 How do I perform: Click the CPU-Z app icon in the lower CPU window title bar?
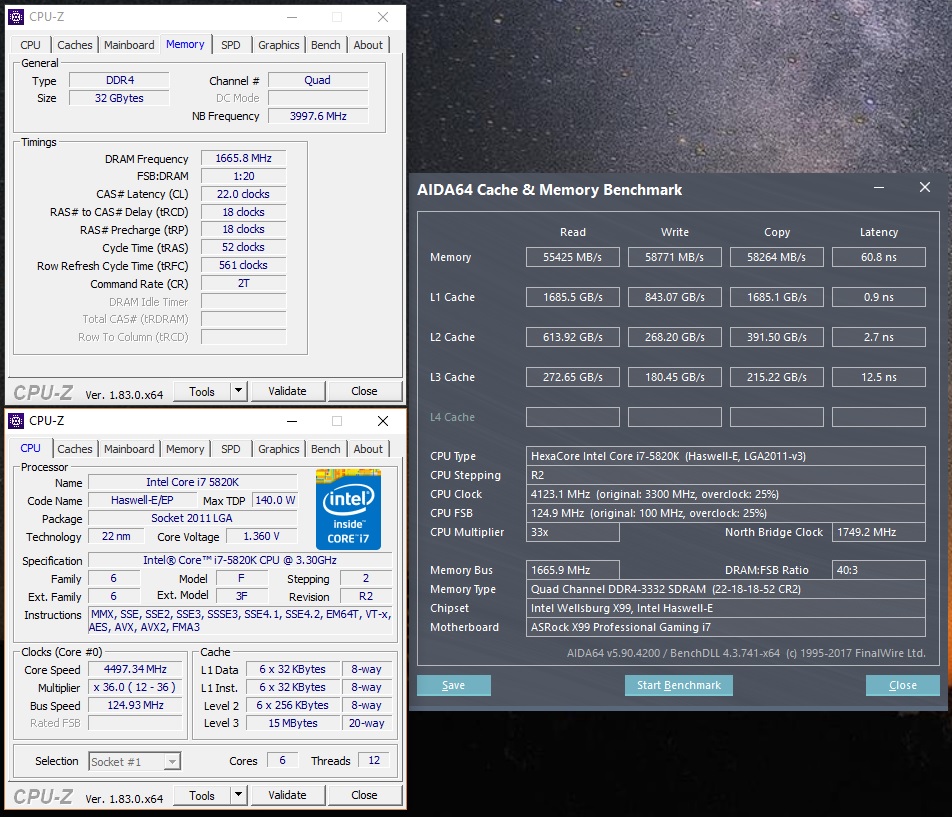pos(16,421)
